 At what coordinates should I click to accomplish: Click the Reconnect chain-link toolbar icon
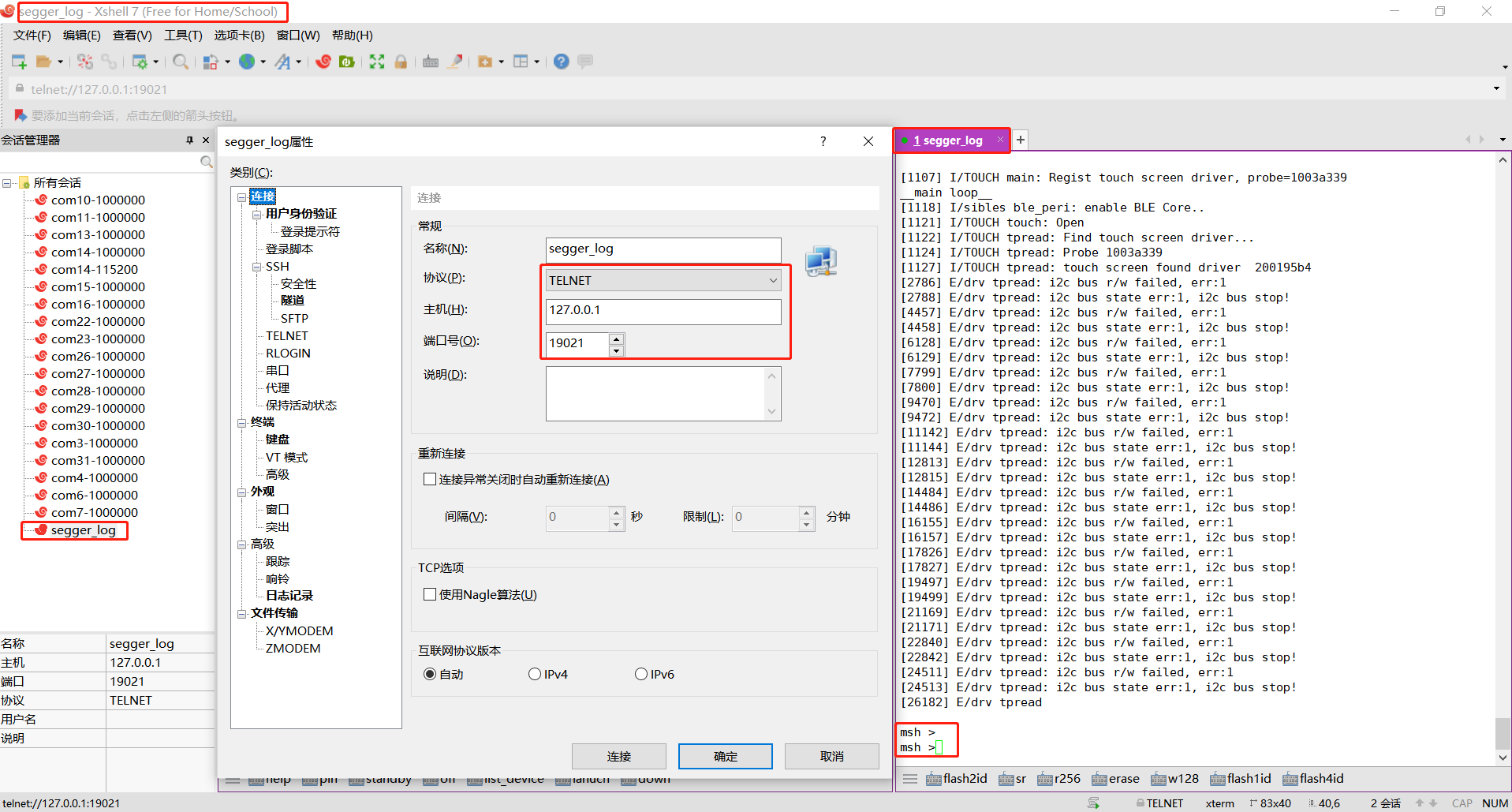pos(109,62)
